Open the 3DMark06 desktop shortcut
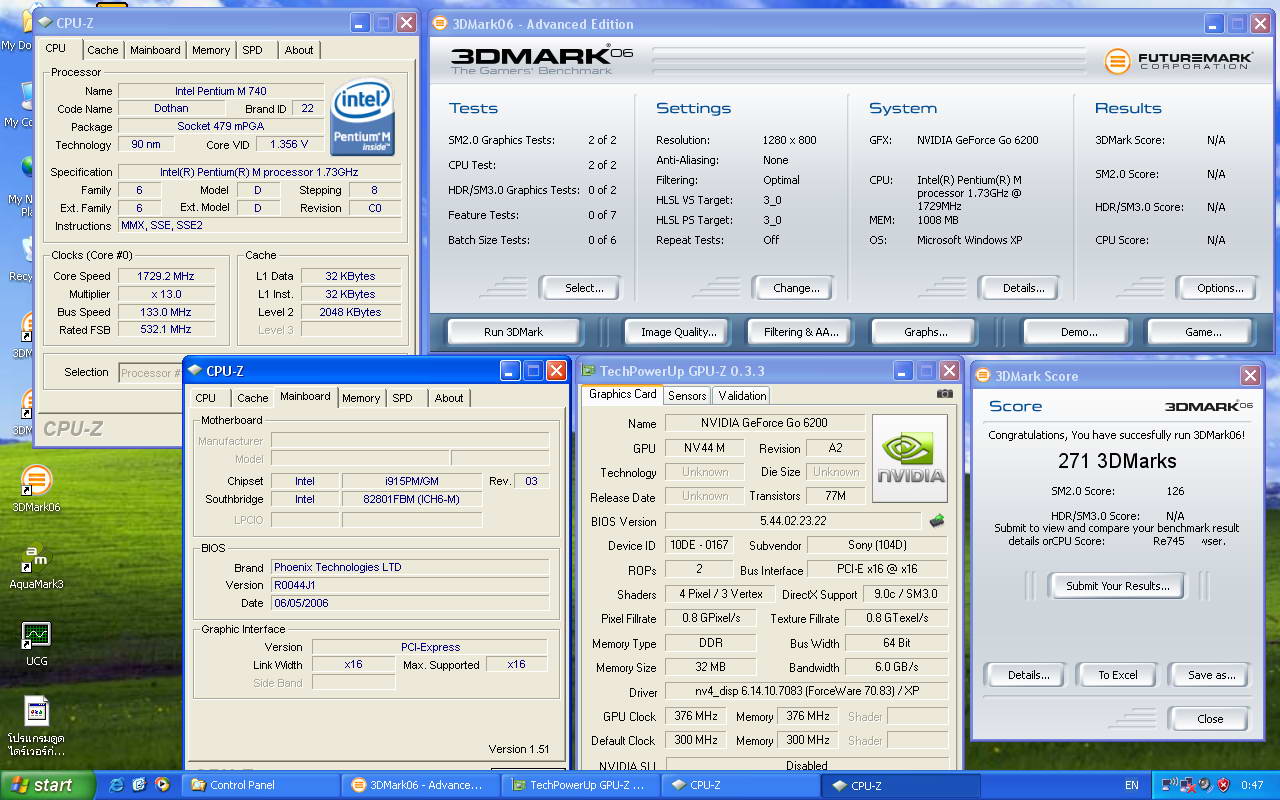Image resolution: width=1280 pixels, height=800 pixels. (x=36, y=488)
